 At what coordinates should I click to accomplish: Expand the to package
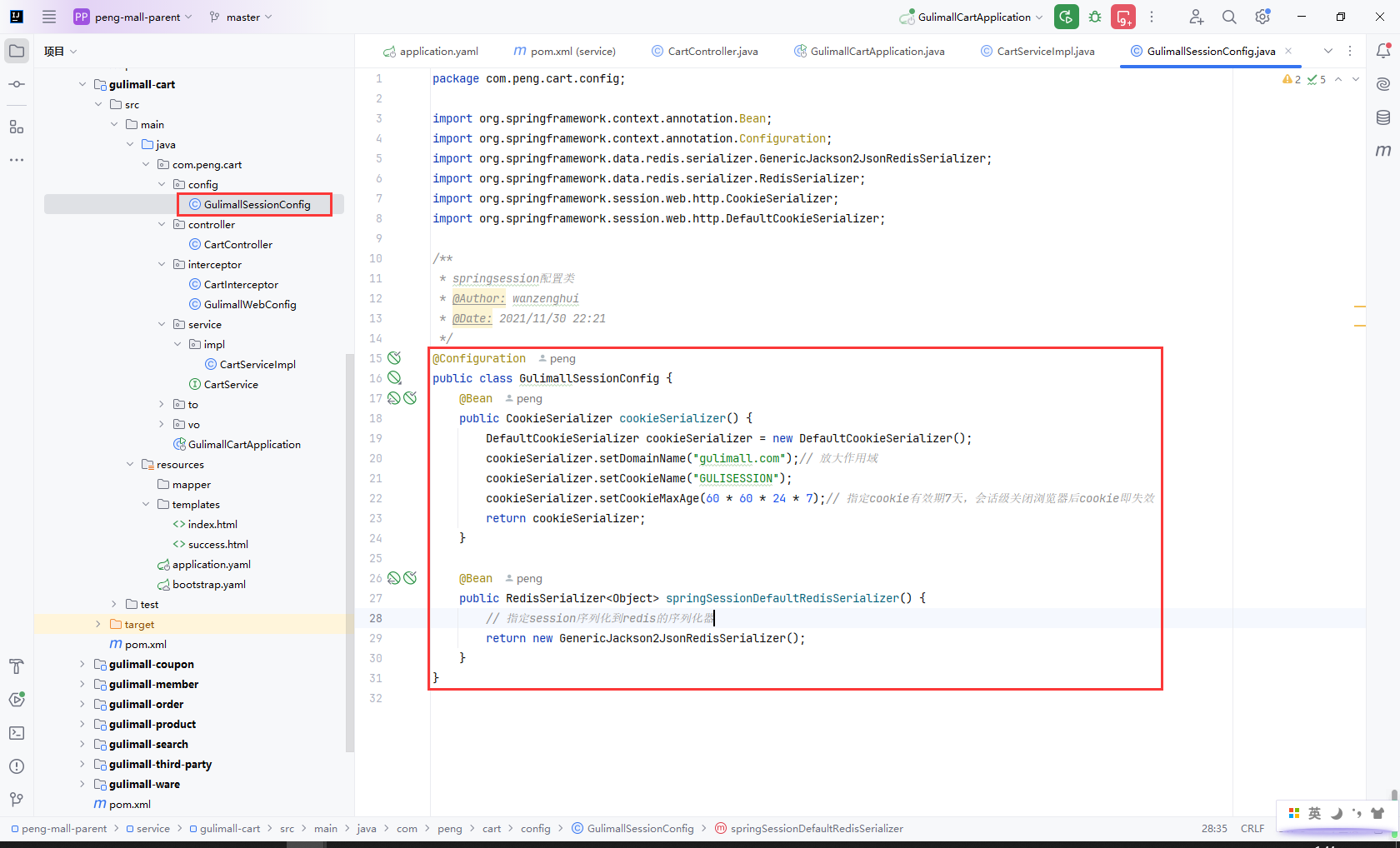pos(162,404)
